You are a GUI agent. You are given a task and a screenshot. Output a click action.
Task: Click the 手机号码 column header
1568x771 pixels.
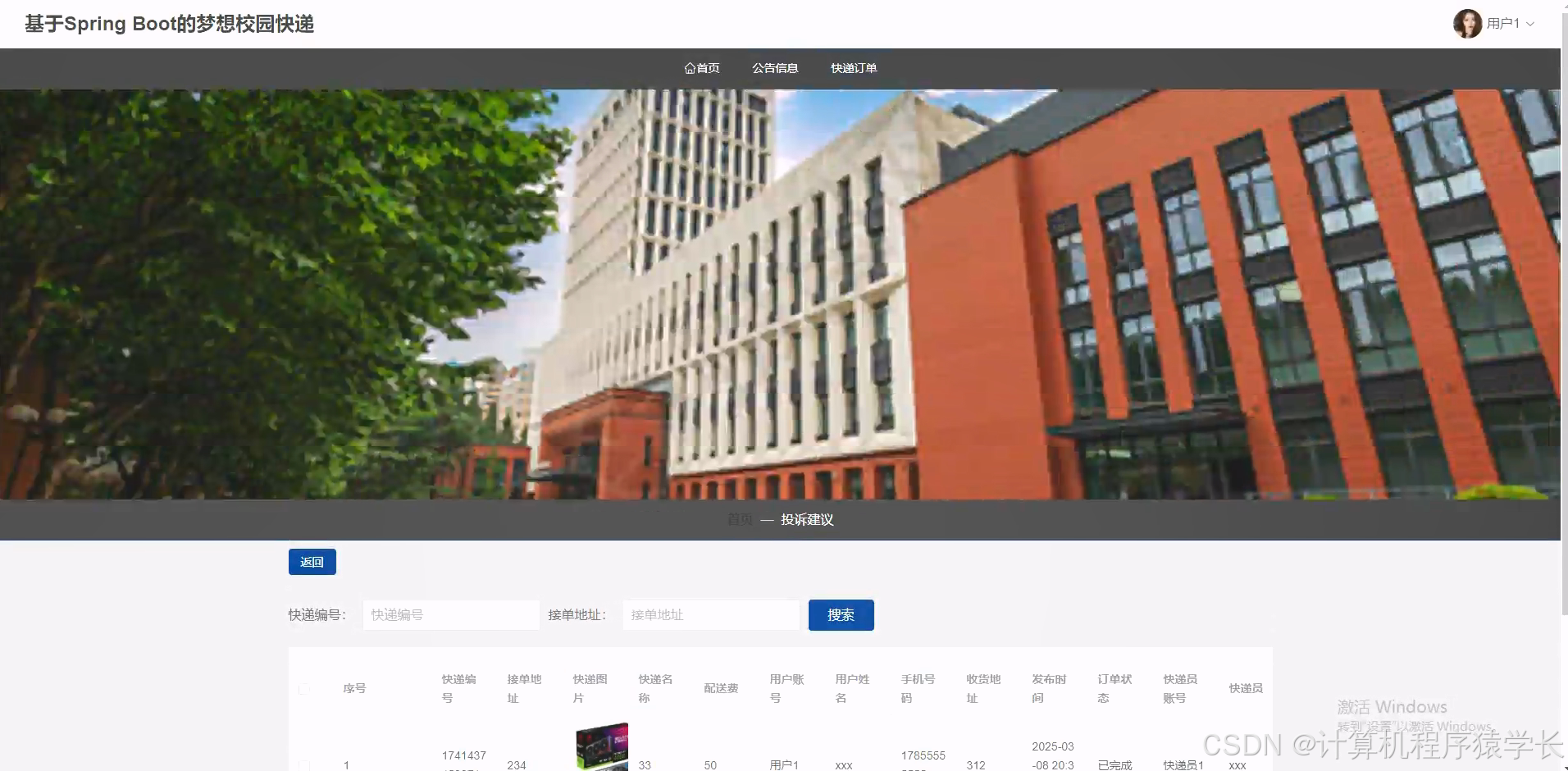click(x=918, y=688)
